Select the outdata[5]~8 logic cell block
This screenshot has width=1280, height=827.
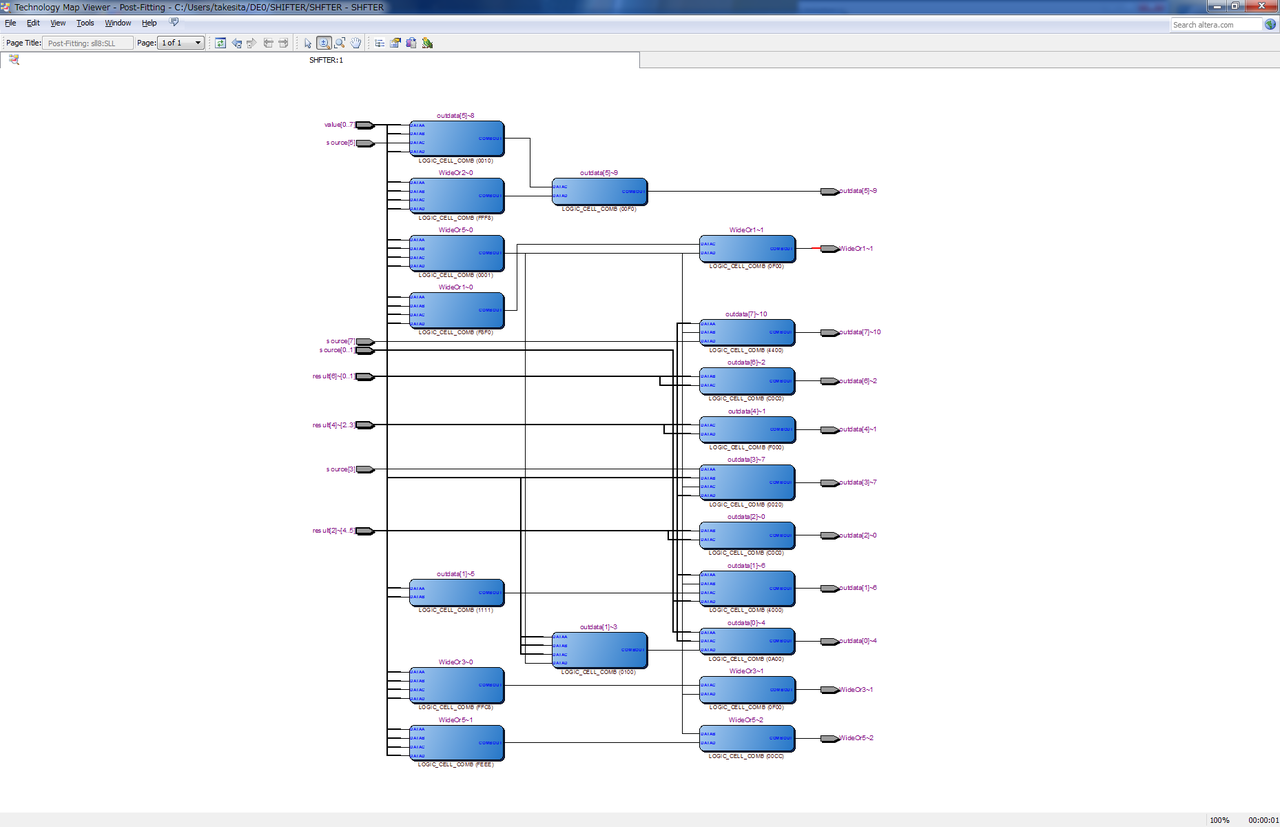click(456, 138)
